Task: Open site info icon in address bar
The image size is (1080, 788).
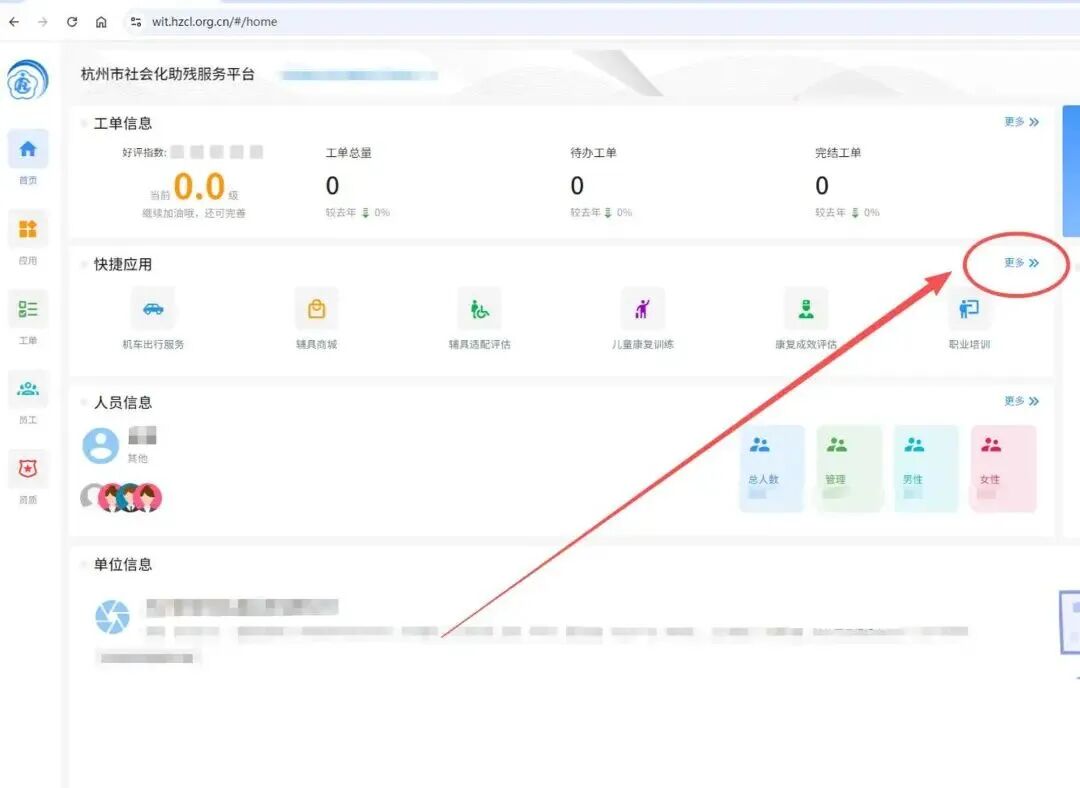Action: pyautogui.click(x=136, y=22)
